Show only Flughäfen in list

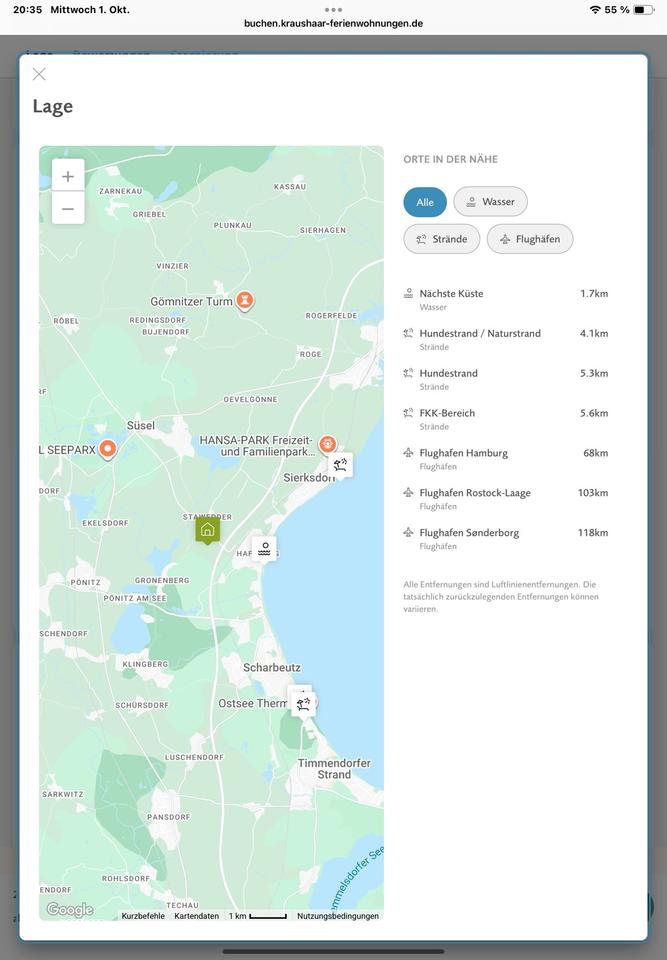pyautogui.click(x=530, y=239)
